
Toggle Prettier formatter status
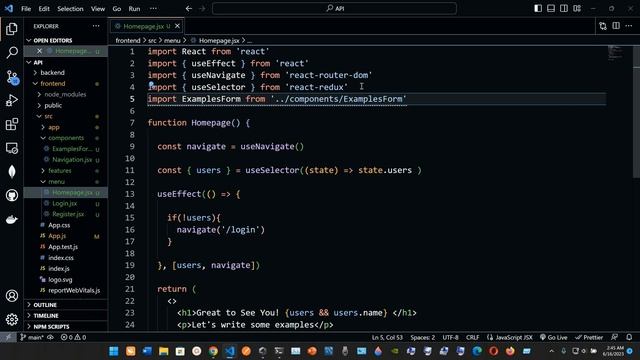pos(589,337)
